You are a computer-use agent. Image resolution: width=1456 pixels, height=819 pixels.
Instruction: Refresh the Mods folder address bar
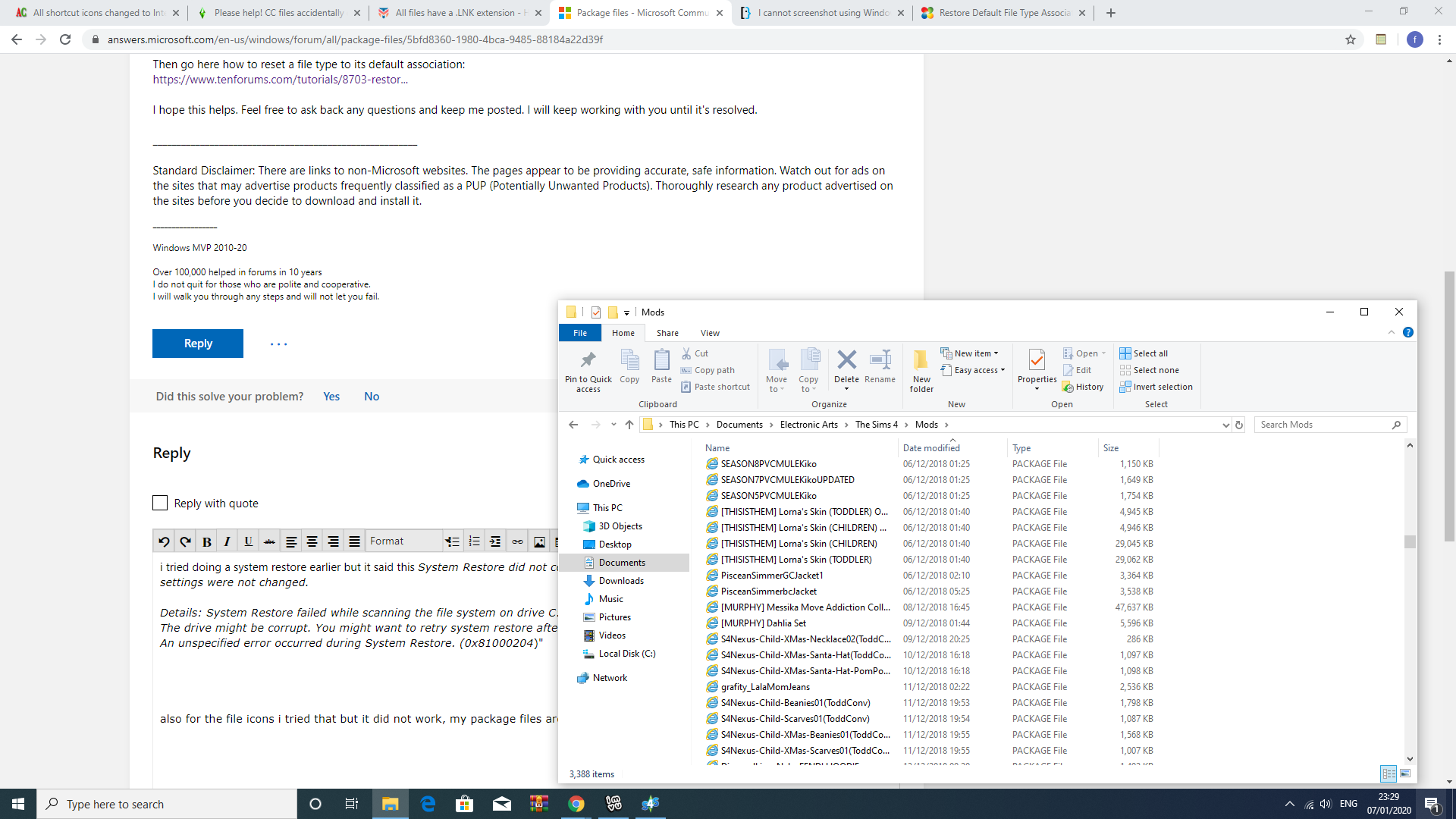point(1239,425)
